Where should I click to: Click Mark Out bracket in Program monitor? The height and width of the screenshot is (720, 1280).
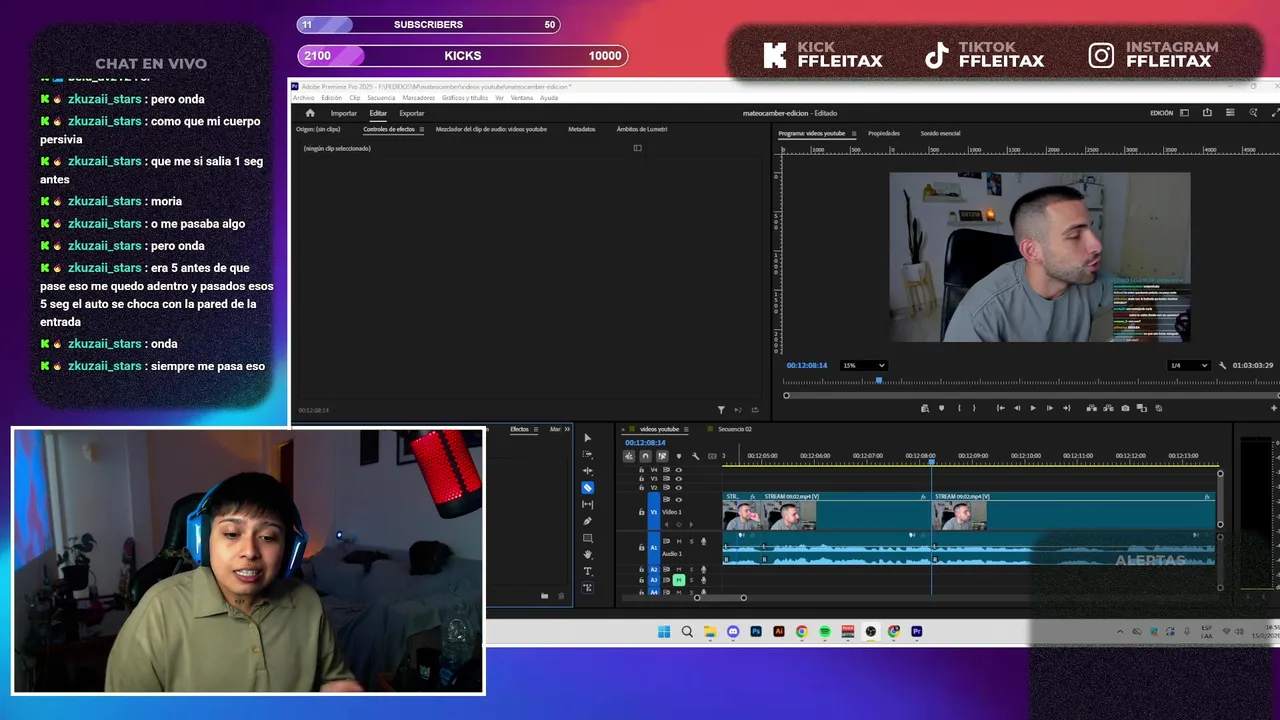click(974, 408)
